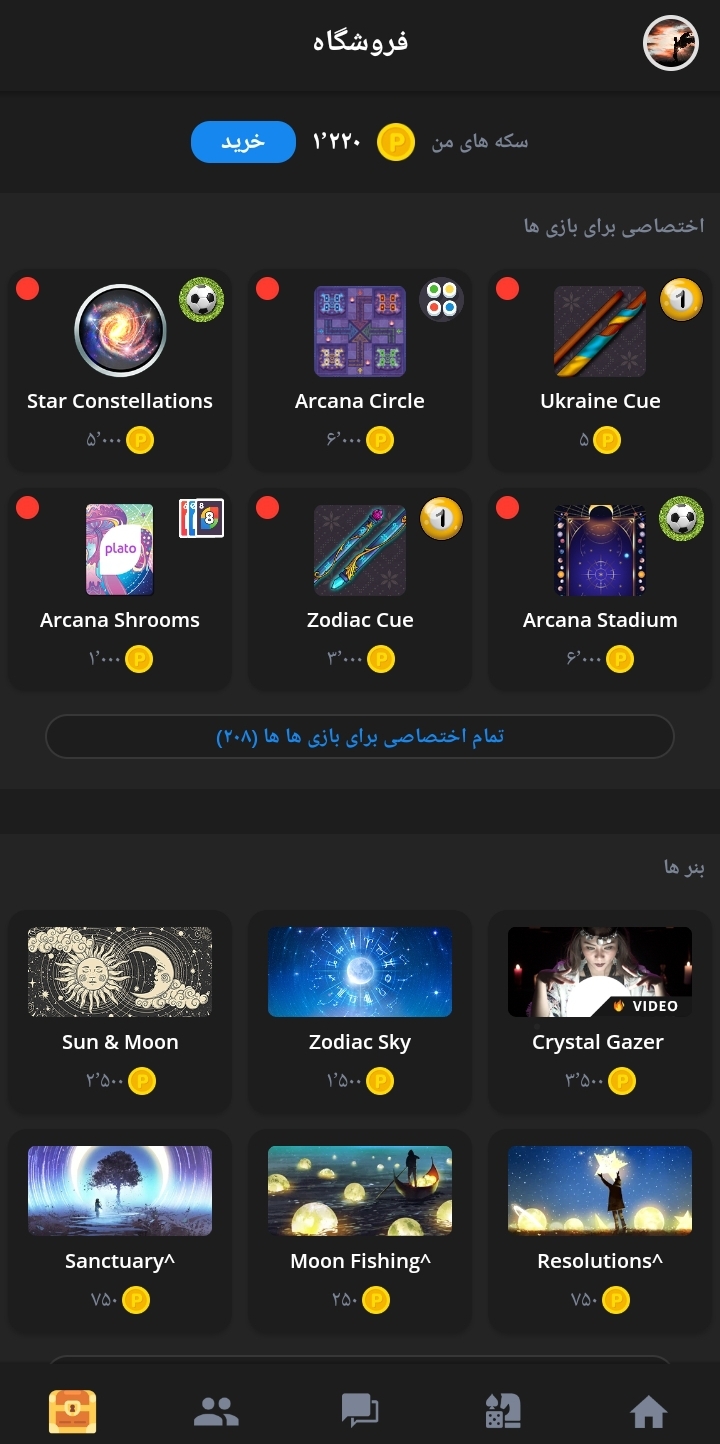Tap the billiard ball badge on Ukraine Cue
720x1444 pixels.
click(681, 300)
